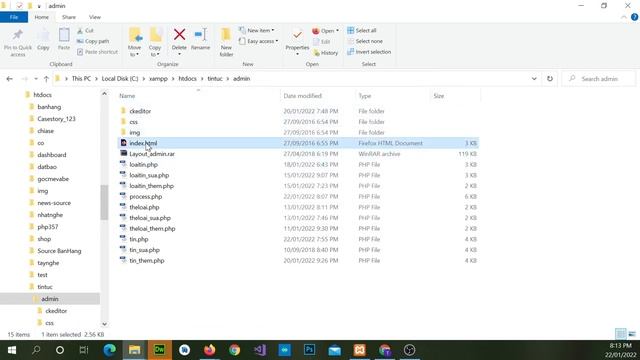Select the ckeditor folder in file list
The image size is (640, 360).
click(140, 111)
